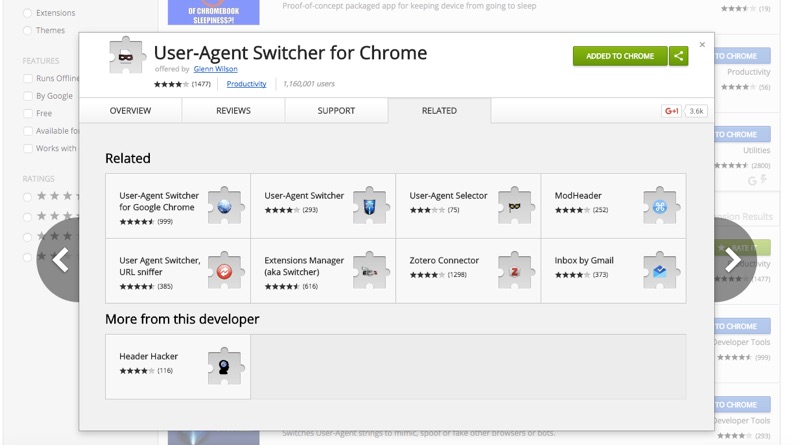Click the ModHeader puzzle icon

click(660, 206)
